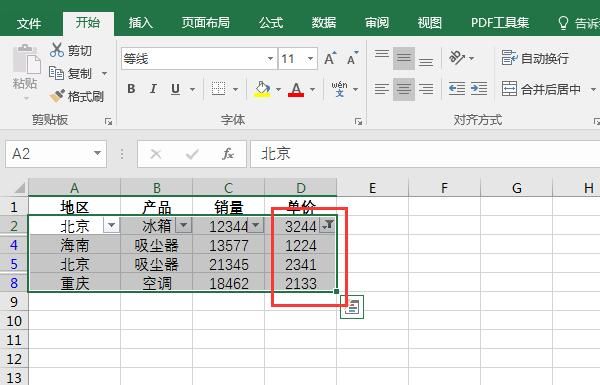
Task: Click the insert function fx icon
Action: coord(228,154)
